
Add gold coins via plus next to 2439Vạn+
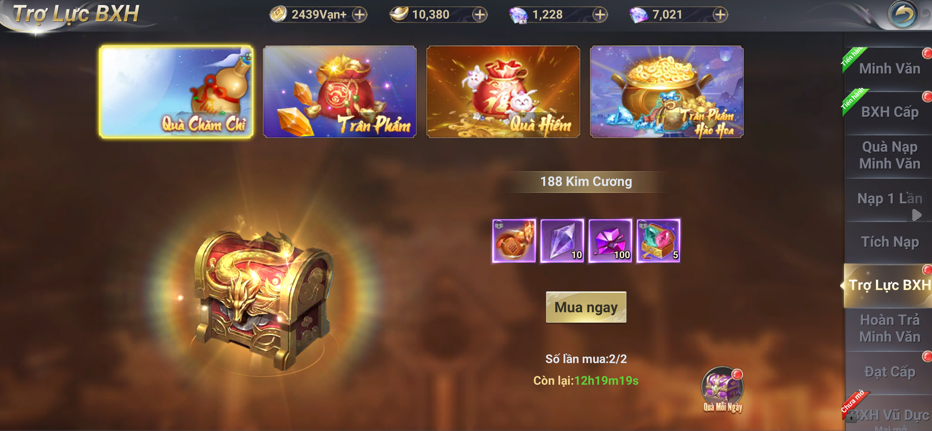point(359,15)
